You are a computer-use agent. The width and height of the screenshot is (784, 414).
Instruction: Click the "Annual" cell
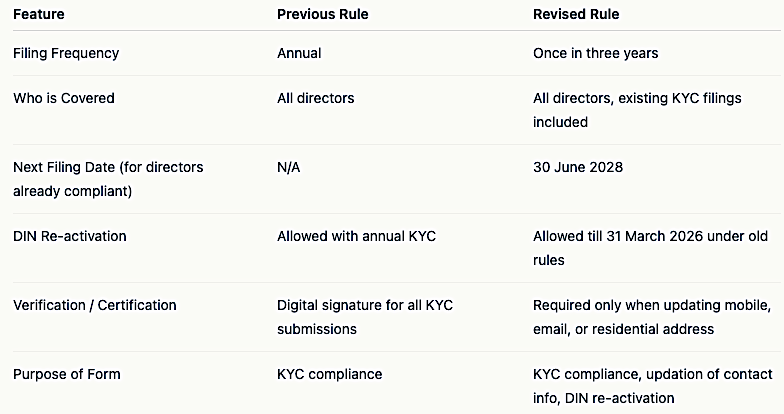pyautogui.click(x=299, y=53)
